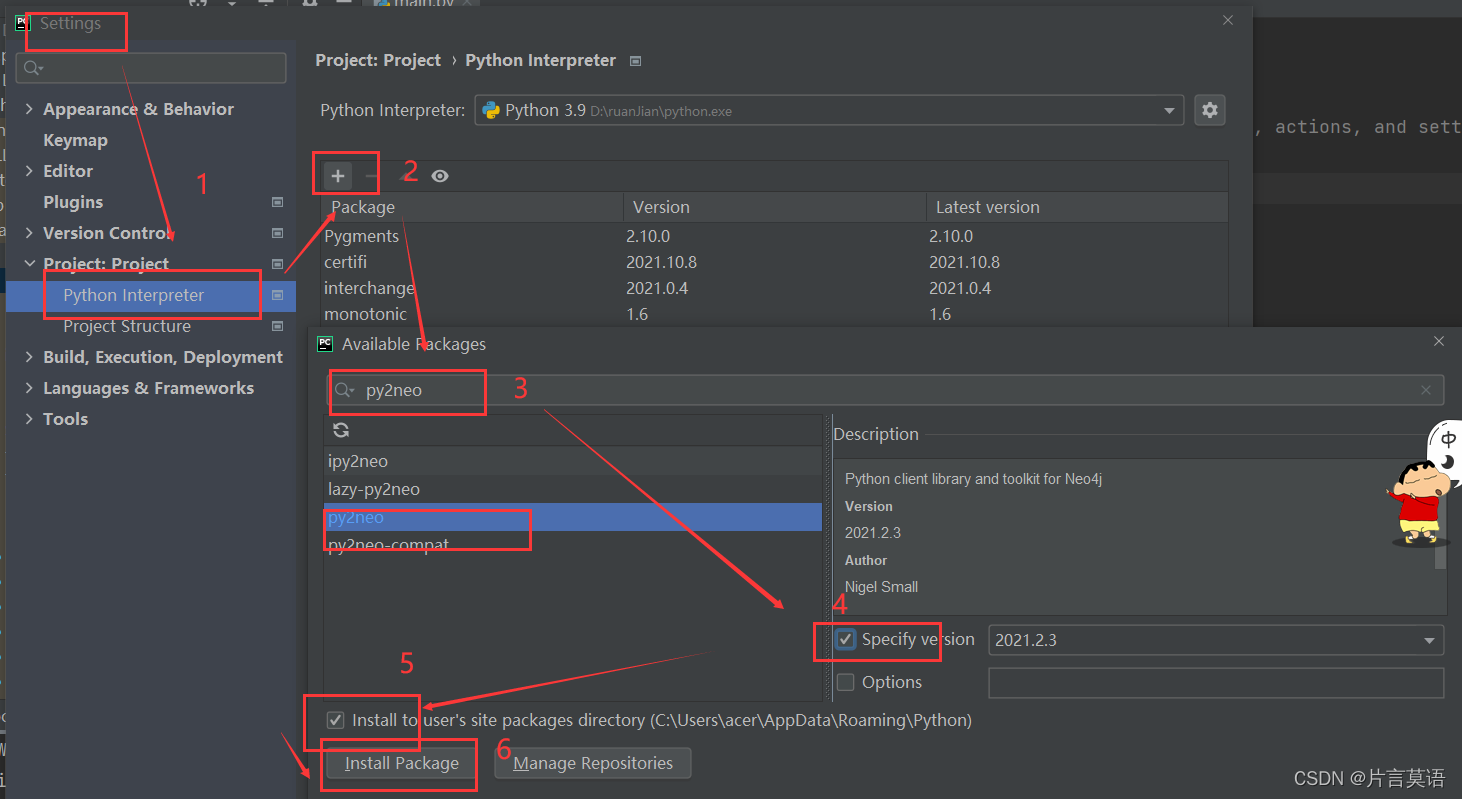The width and height of the screenshot is (1462, 799).
Task: Click the Version column header
Action: [775, 207]
